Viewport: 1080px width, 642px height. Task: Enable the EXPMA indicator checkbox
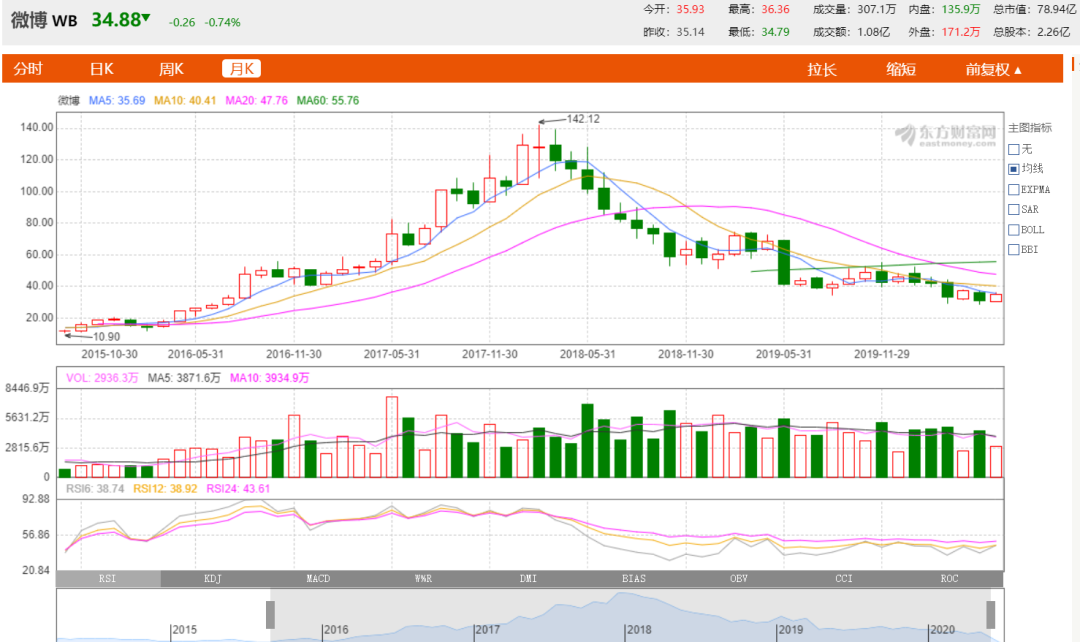coord(1013,189)
